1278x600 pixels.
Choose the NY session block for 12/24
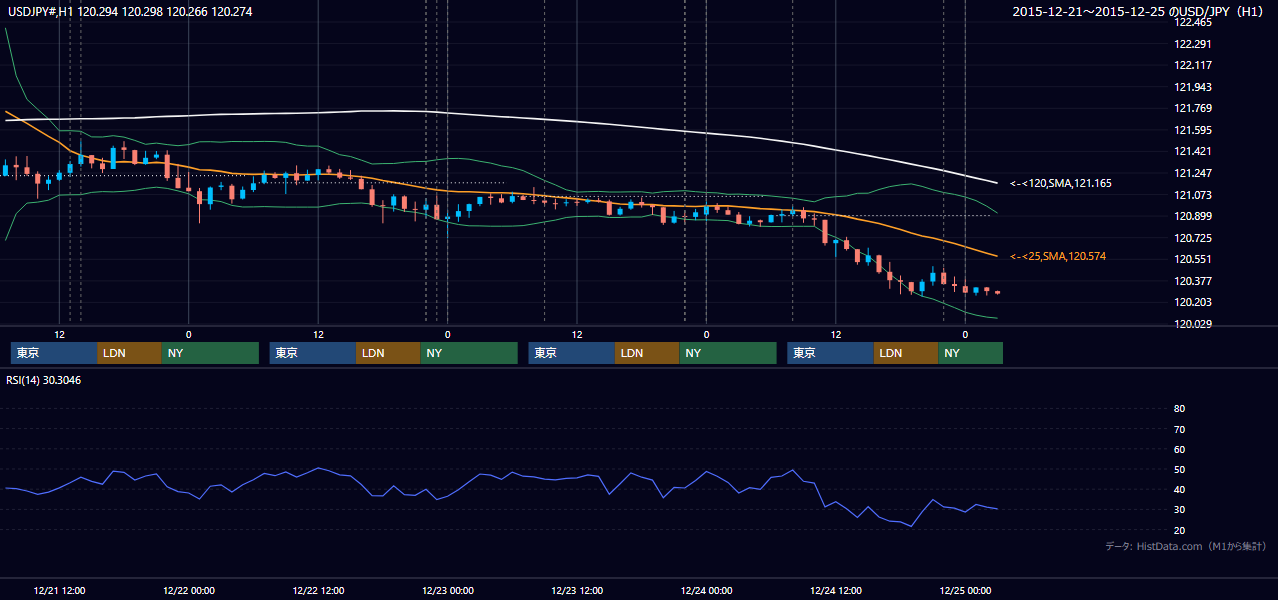(x=971, y=353)
